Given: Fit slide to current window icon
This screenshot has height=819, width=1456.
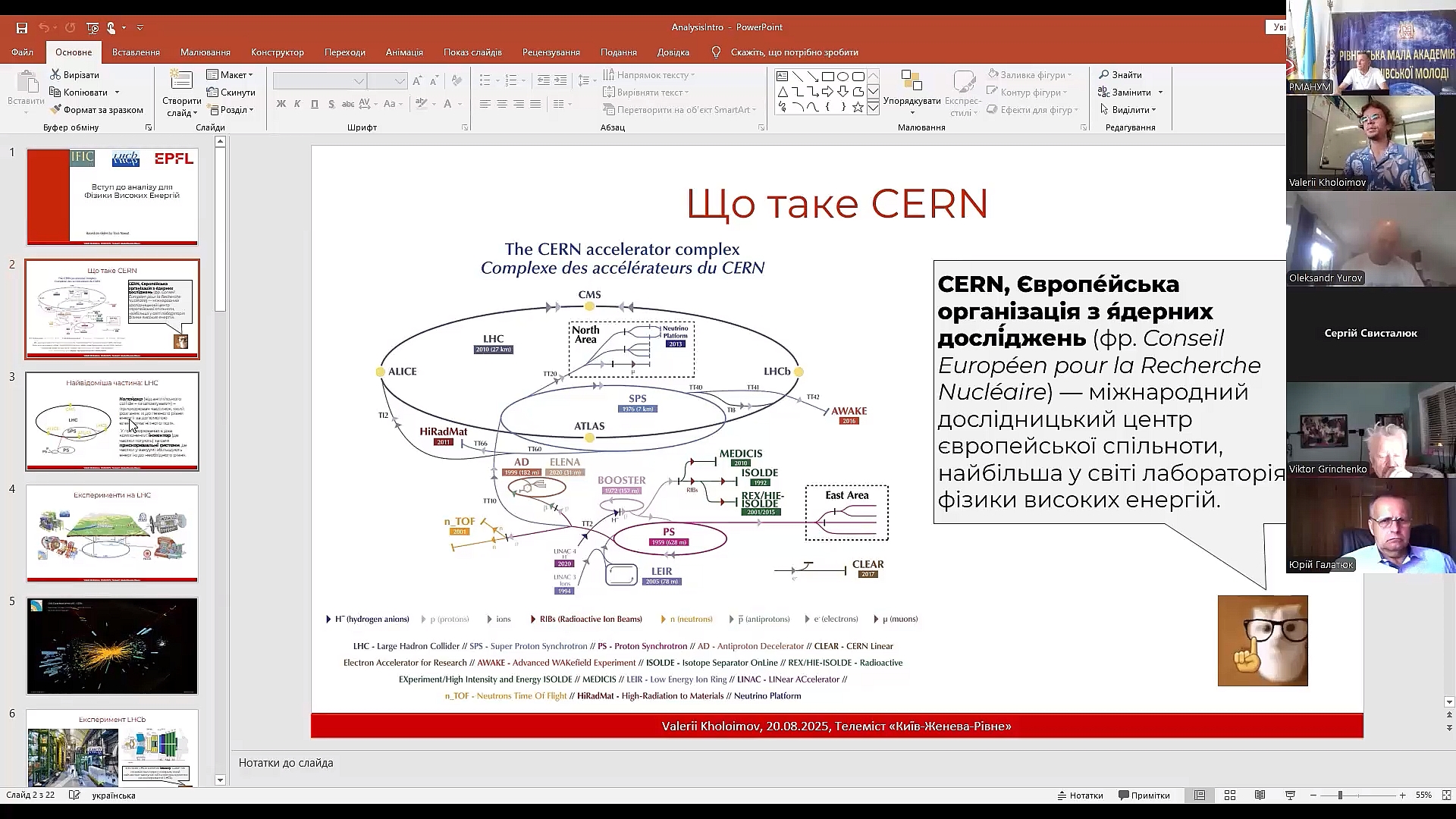Looking at the screenshot, I should (1446, 795).
